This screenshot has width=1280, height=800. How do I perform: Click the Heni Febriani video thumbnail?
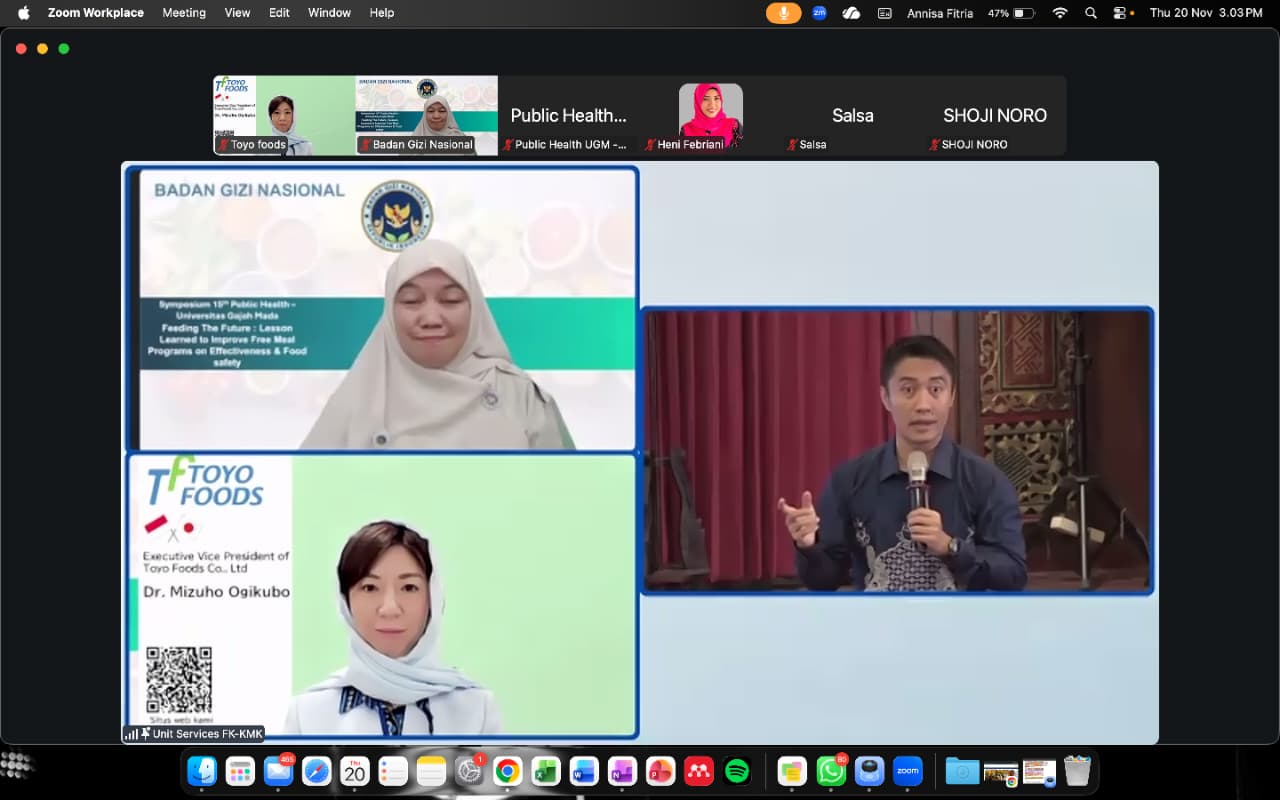click(710, 116)
